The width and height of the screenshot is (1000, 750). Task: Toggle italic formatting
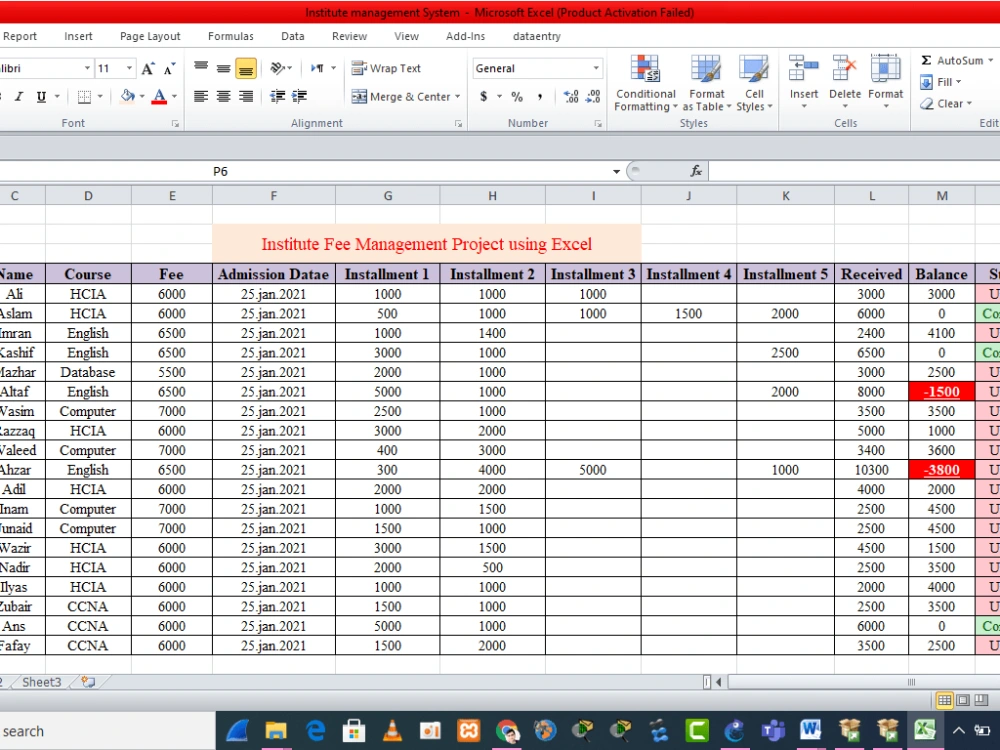click(x=20, y=96)
